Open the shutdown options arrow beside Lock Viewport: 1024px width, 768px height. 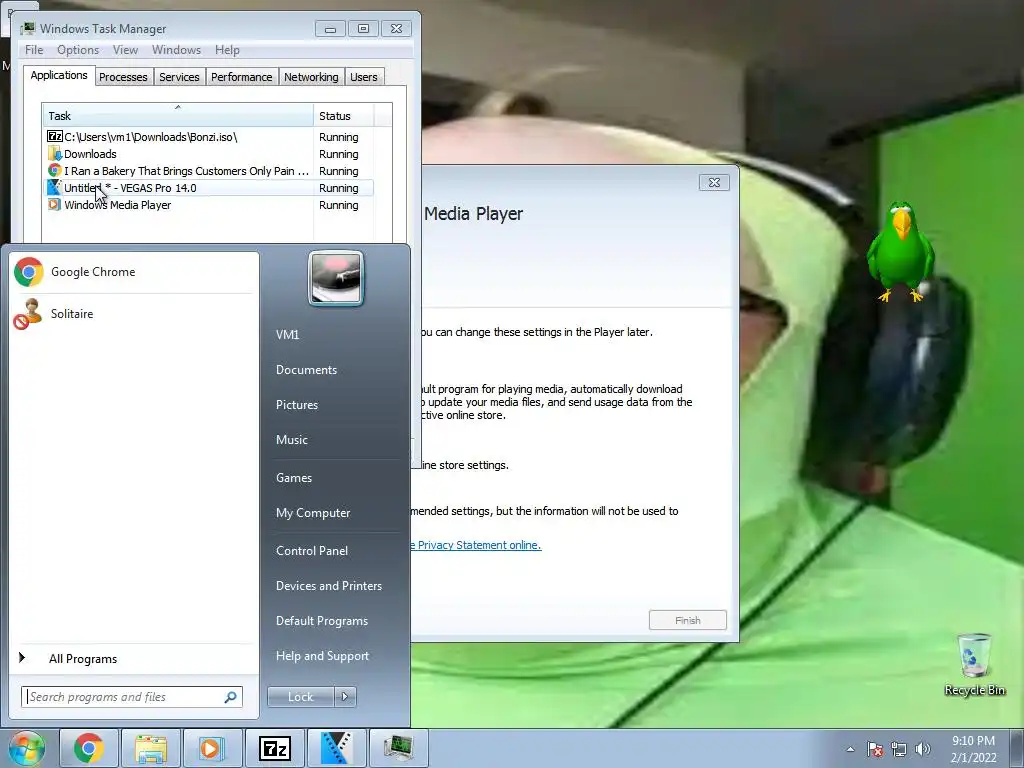click(345, 697)
